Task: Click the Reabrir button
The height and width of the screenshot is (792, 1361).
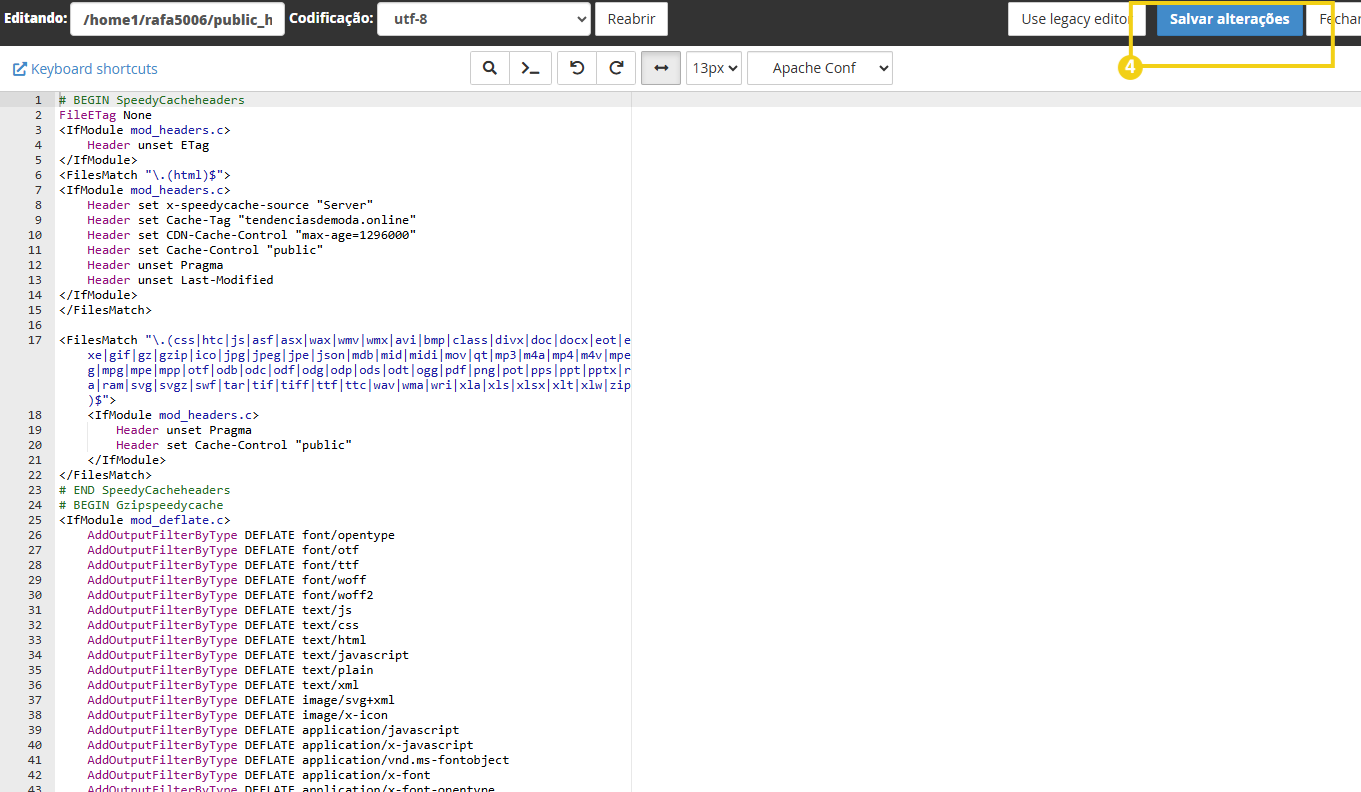Action: click(631, 19)
